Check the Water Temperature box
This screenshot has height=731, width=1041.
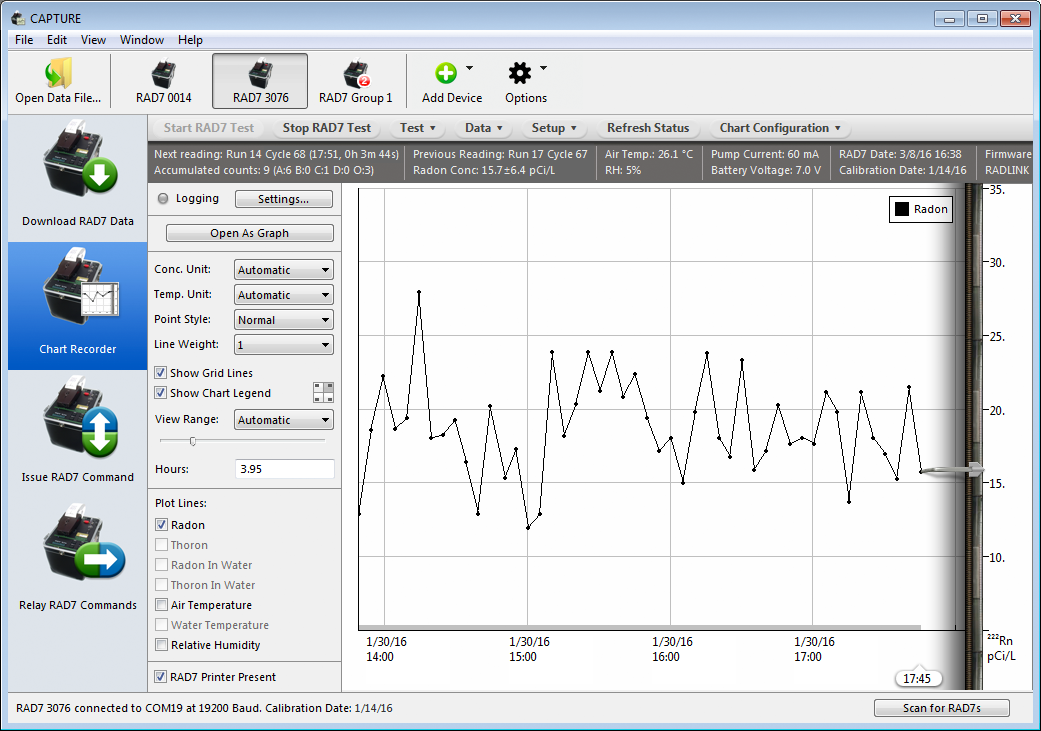tap(161, 624)
